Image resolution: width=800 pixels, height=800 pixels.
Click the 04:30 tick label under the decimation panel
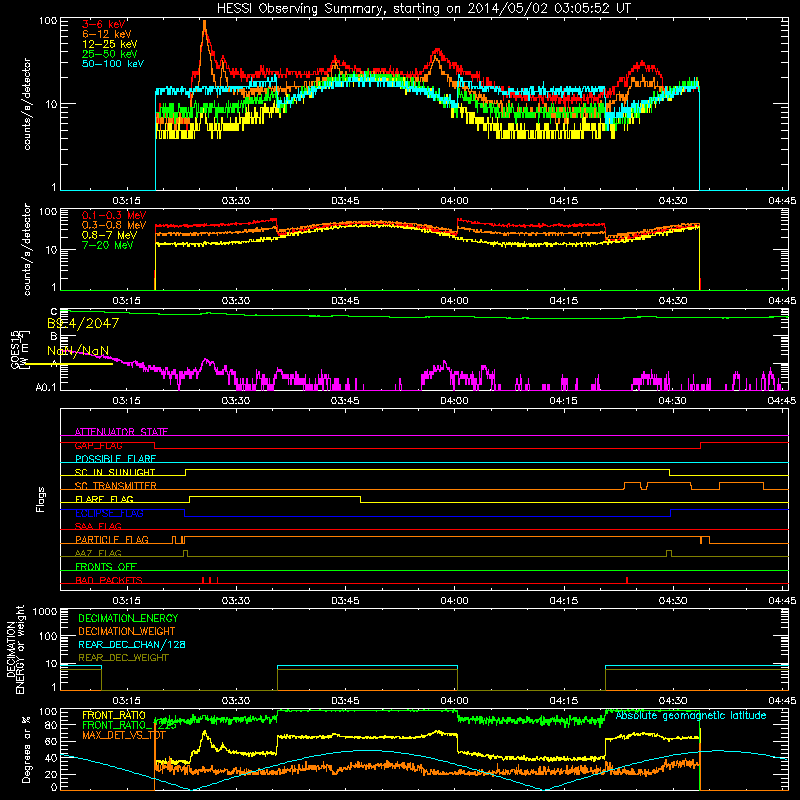tap(672, 701)
